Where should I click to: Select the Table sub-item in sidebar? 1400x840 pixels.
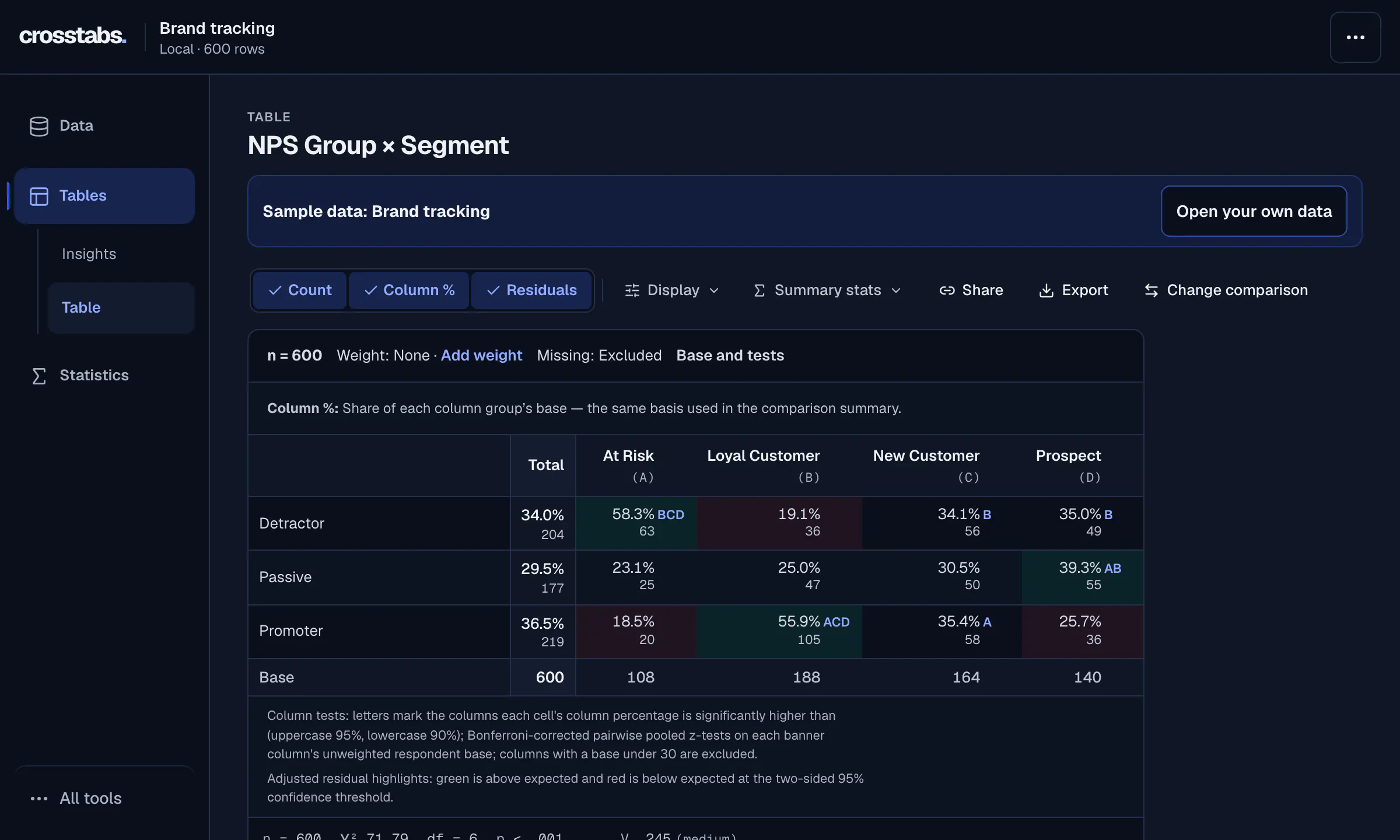tap(121, 308)
